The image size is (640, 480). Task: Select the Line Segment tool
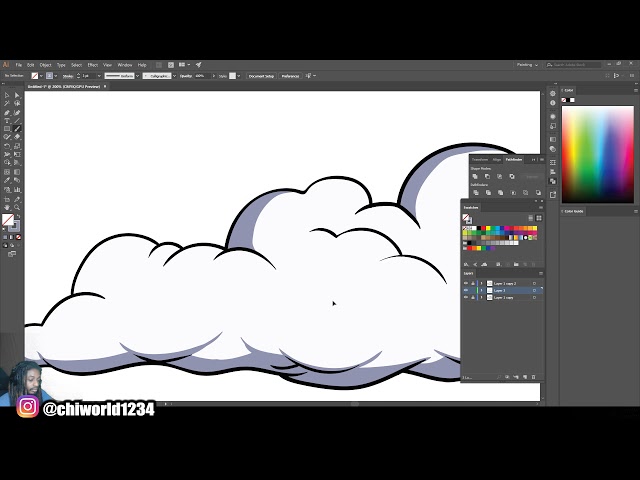[17, 121]
